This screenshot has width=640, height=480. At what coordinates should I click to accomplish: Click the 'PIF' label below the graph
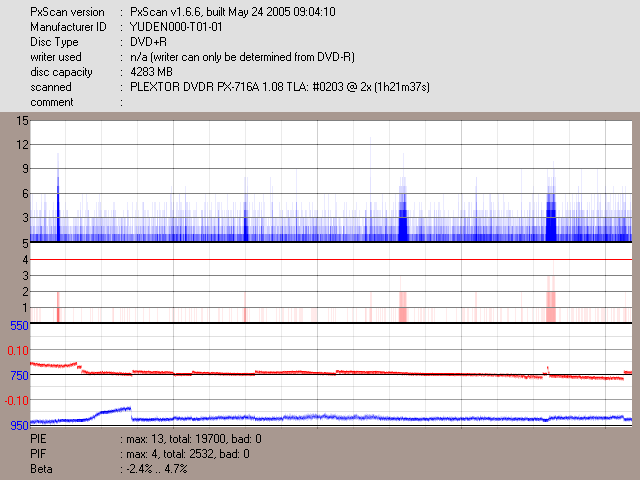tap(38, 454)
